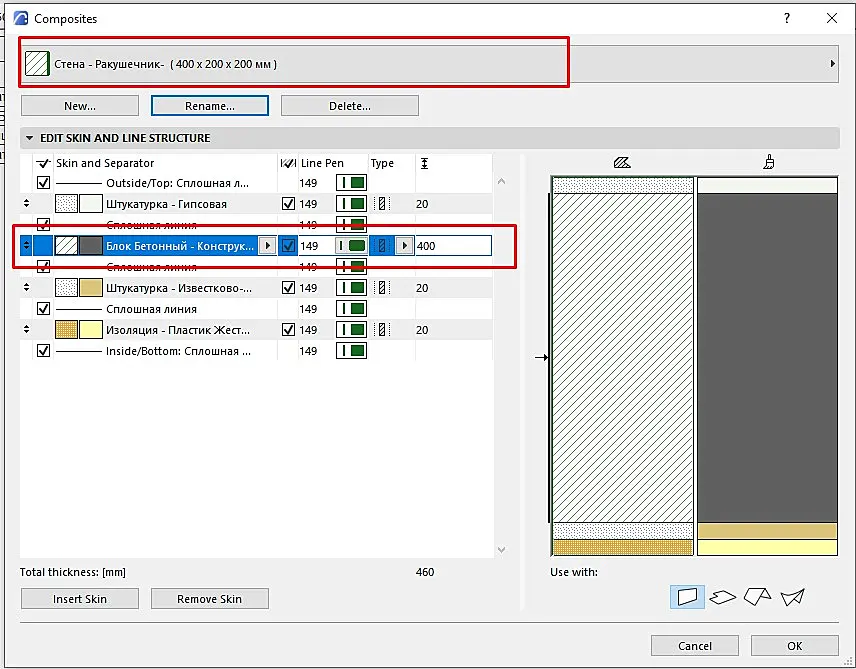Click skin type icon for Изоляция - Пластик
Viewport: 856px width, 669px height.
click(382, 330)
